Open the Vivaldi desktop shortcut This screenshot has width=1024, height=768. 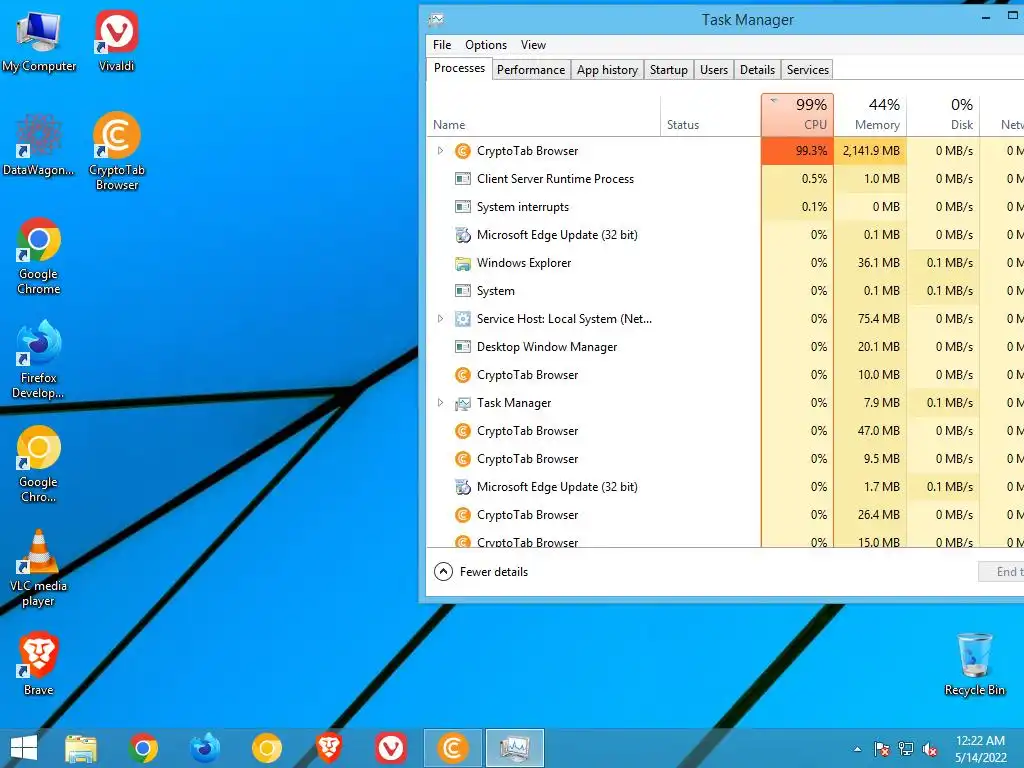(x=116, y=40)
